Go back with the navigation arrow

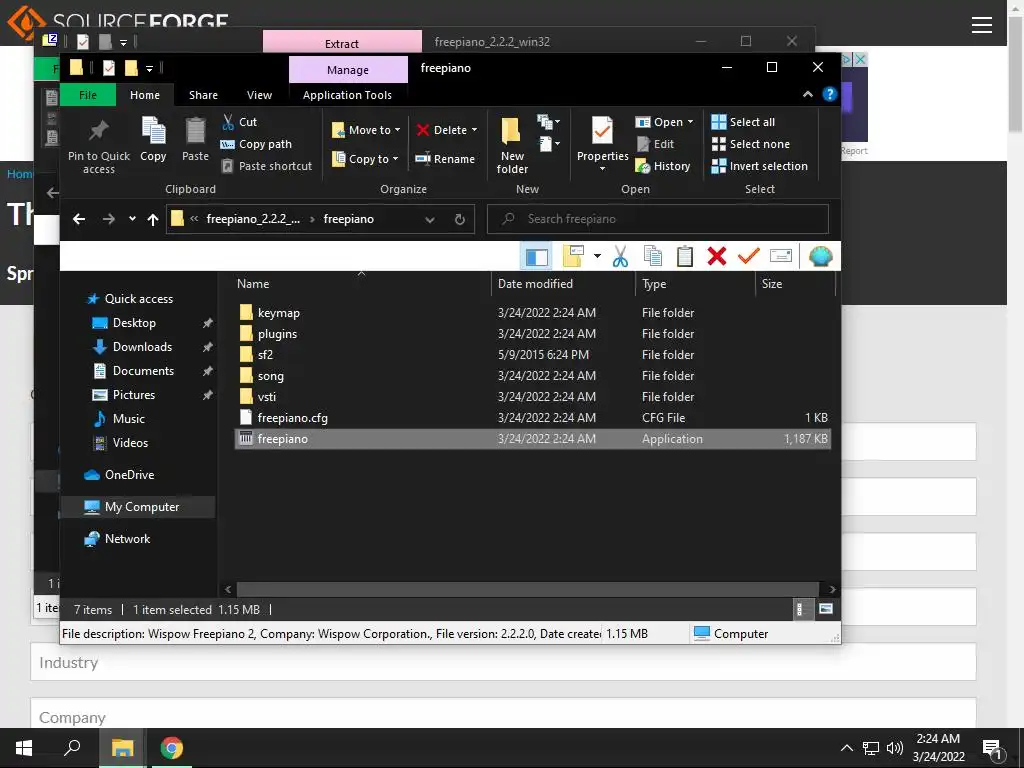(x=79, y=219)
